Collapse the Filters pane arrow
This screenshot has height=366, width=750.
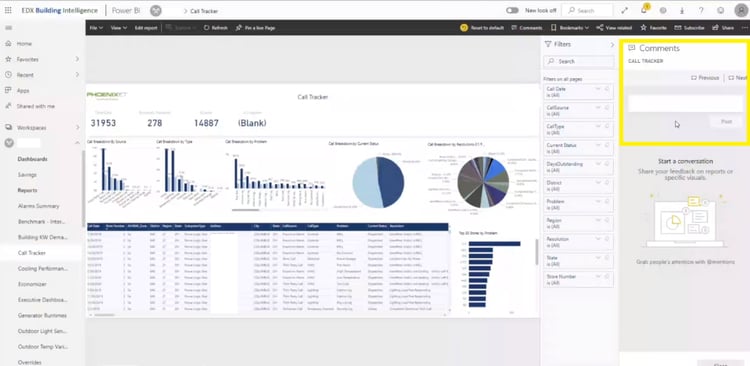pyautogui.click(x=612, y=44)
